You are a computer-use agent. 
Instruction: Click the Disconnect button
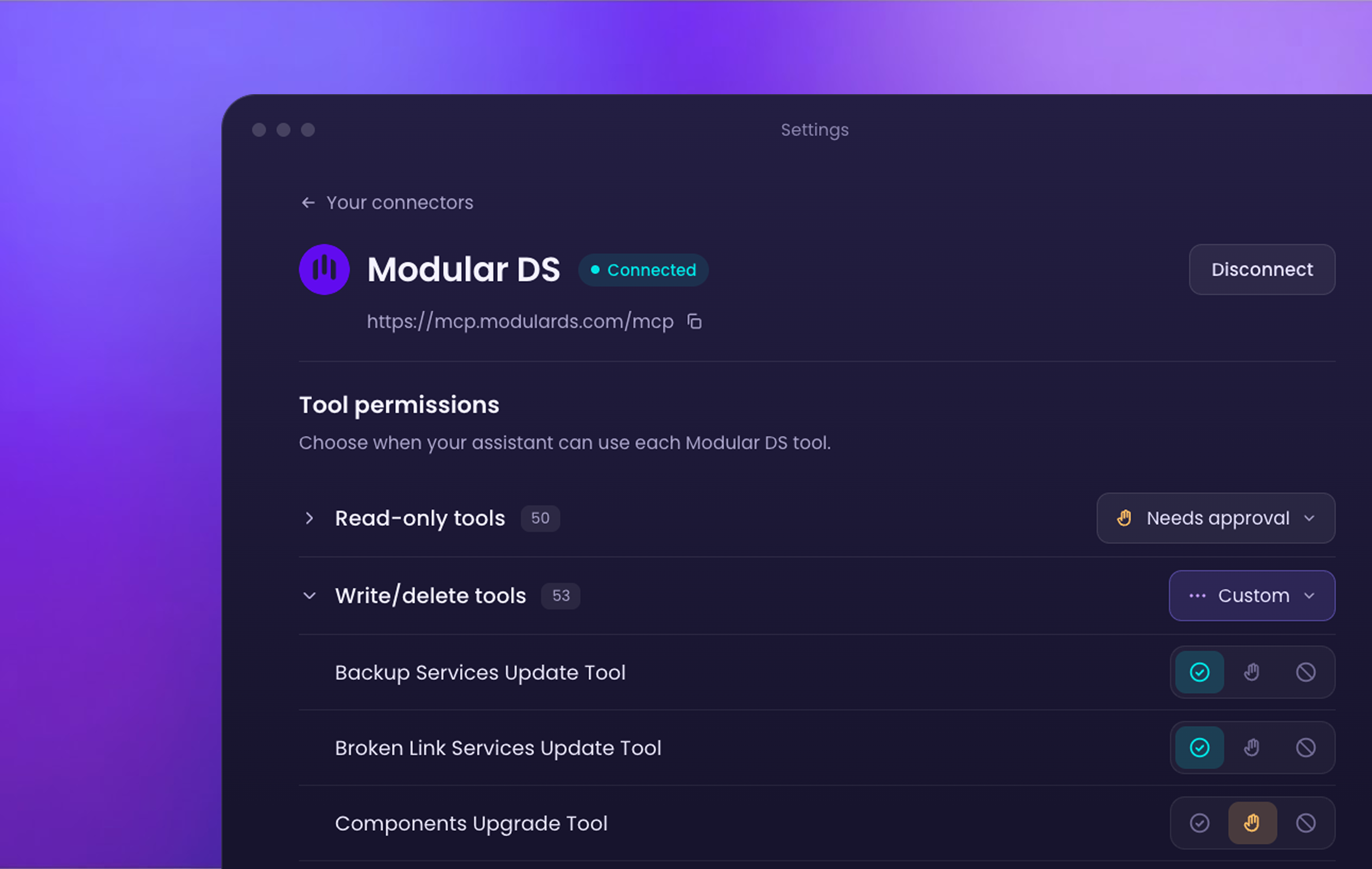click(x=1262, y=269)
